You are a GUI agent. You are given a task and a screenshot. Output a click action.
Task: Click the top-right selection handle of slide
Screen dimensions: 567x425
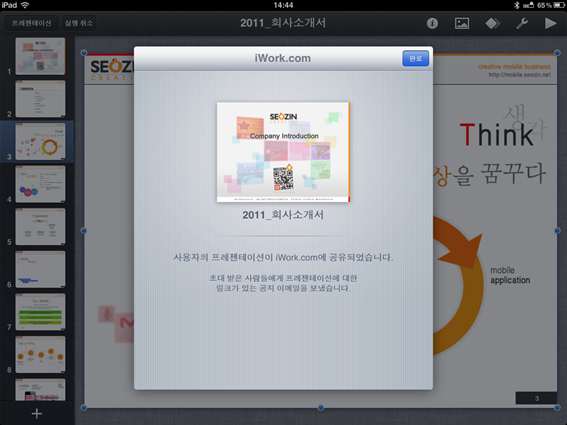coord(557,53)
